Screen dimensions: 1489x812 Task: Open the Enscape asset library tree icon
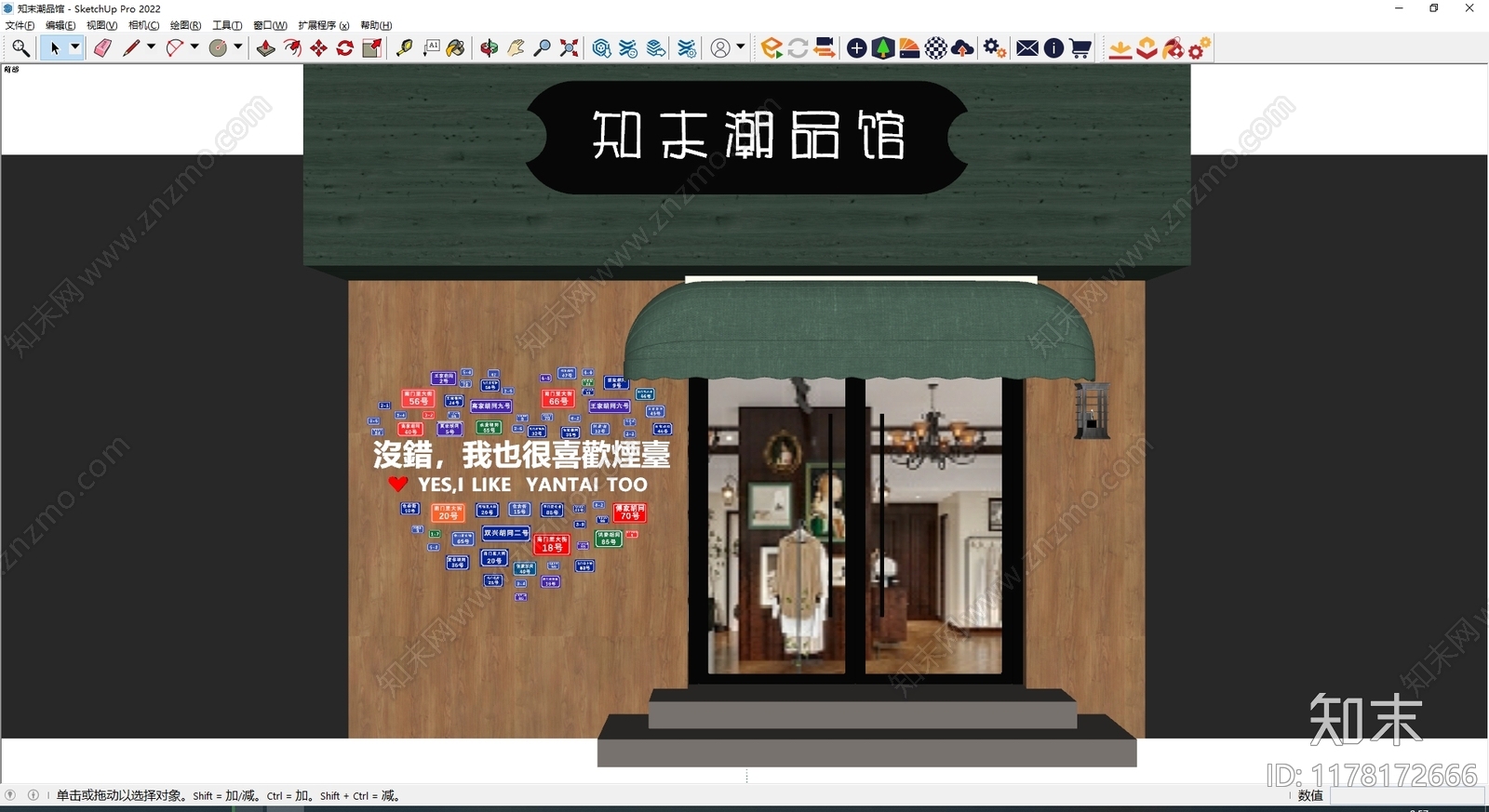pos(883,48)
